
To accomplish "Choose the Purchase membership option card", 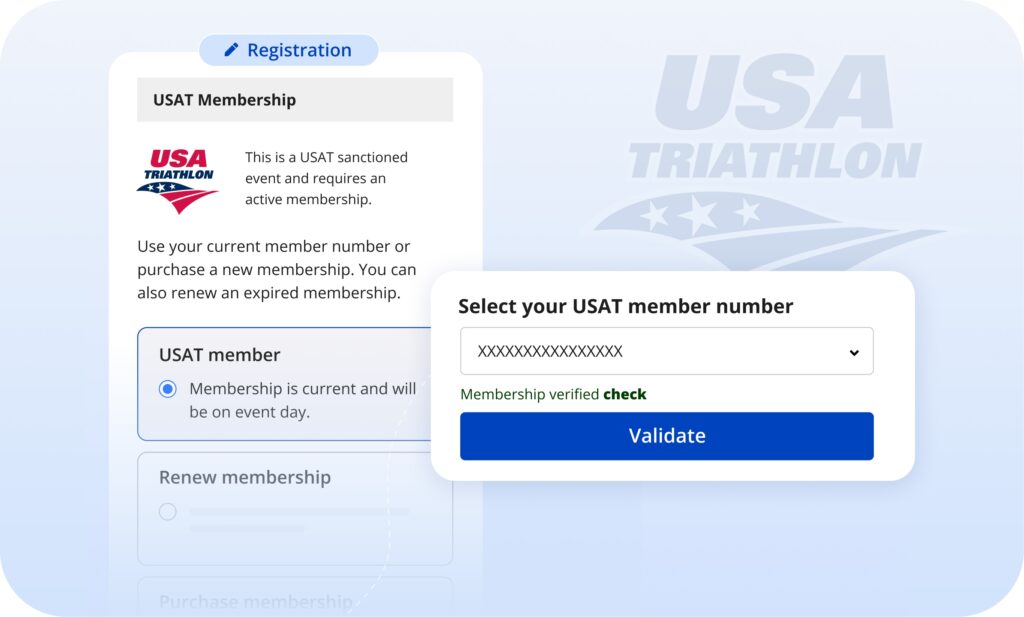I will point(295,596).
